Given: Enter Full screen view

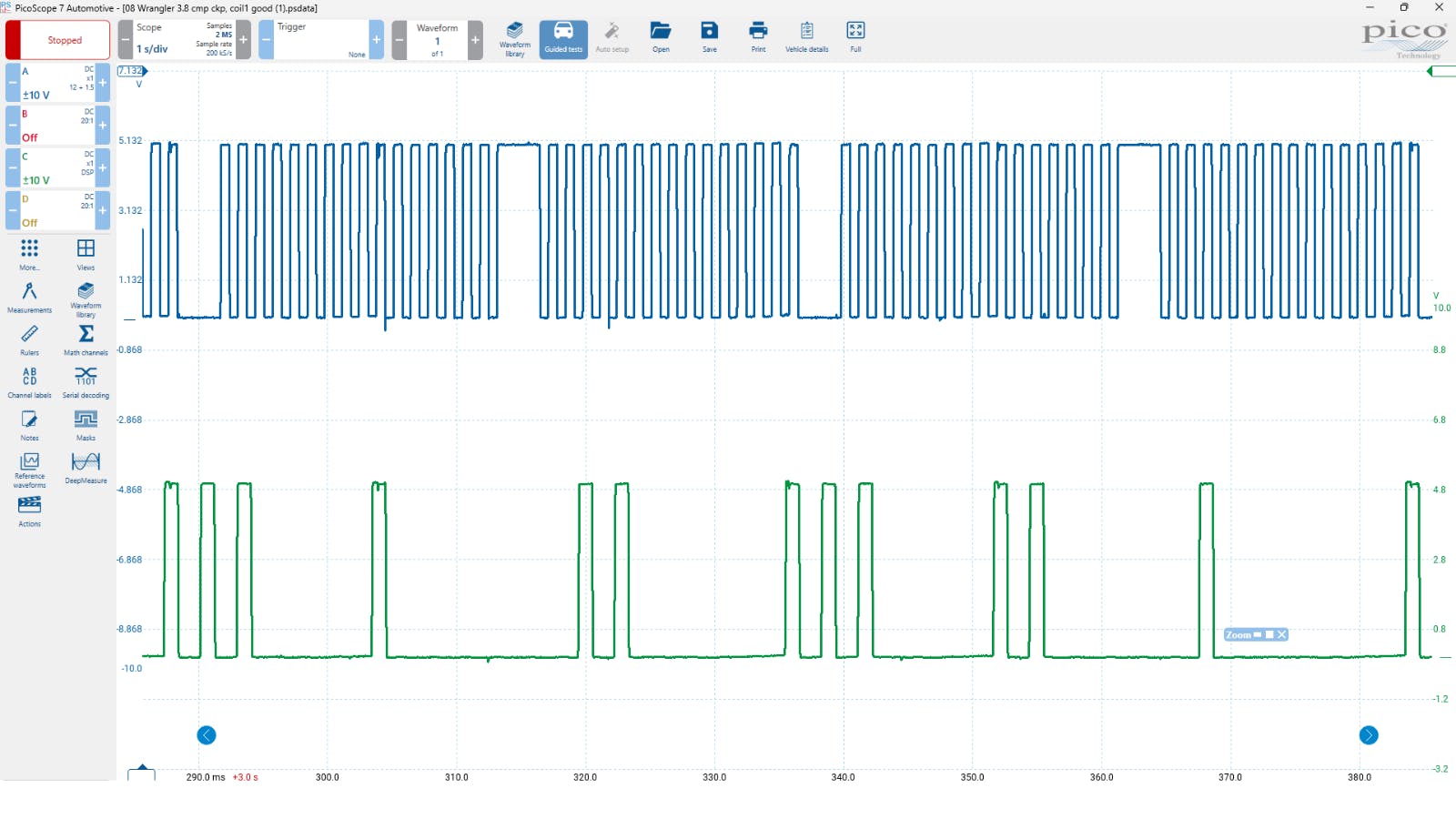Looking at the screenshot, I should coord(854,36).
